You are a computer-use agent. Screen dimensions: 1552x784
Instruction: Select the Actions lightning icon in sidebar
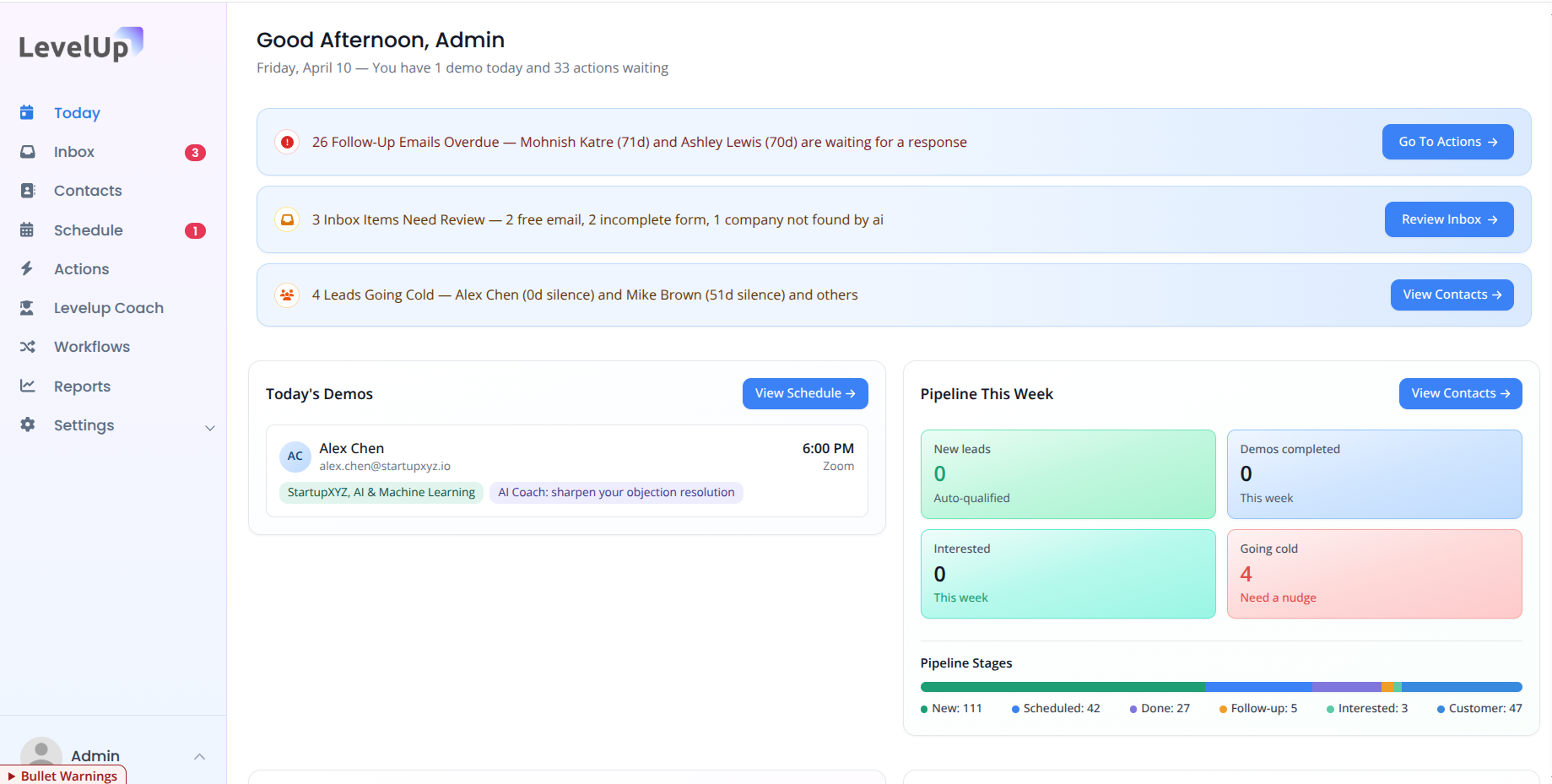coord(28,268)
